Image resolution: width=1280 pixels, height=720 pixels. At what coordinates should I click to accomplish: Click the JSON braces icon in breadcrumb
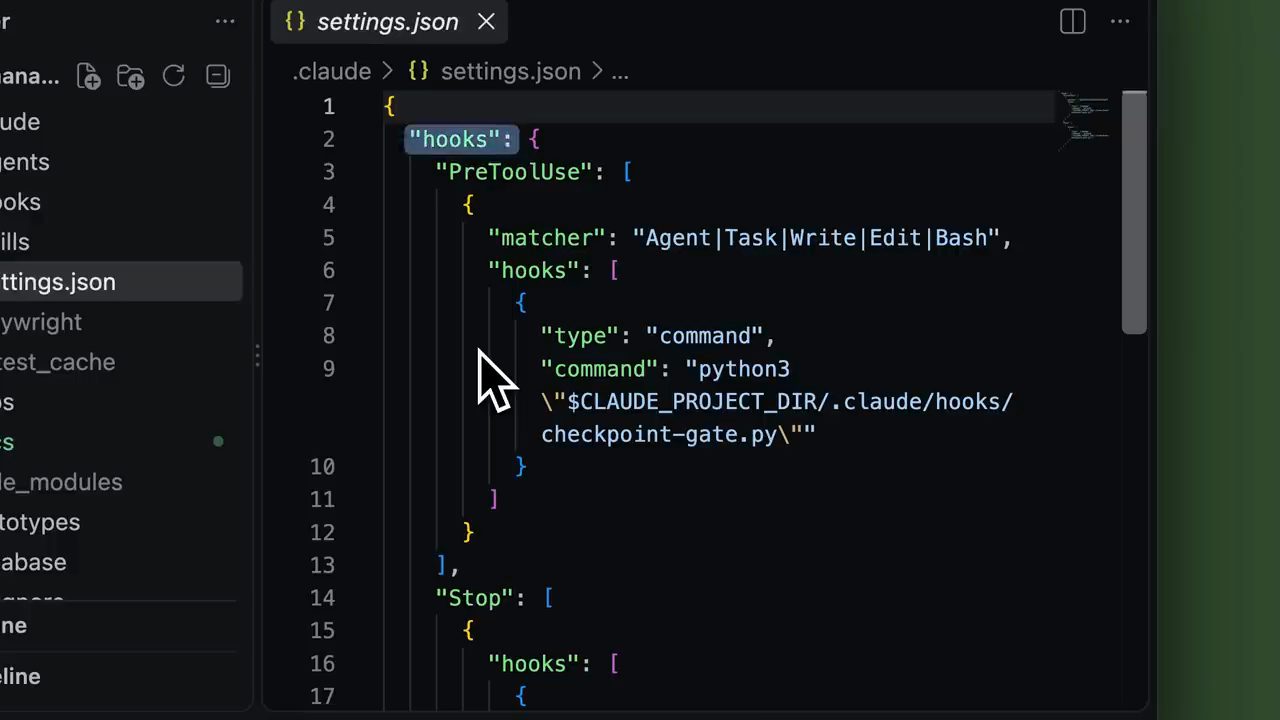point(419,71)
